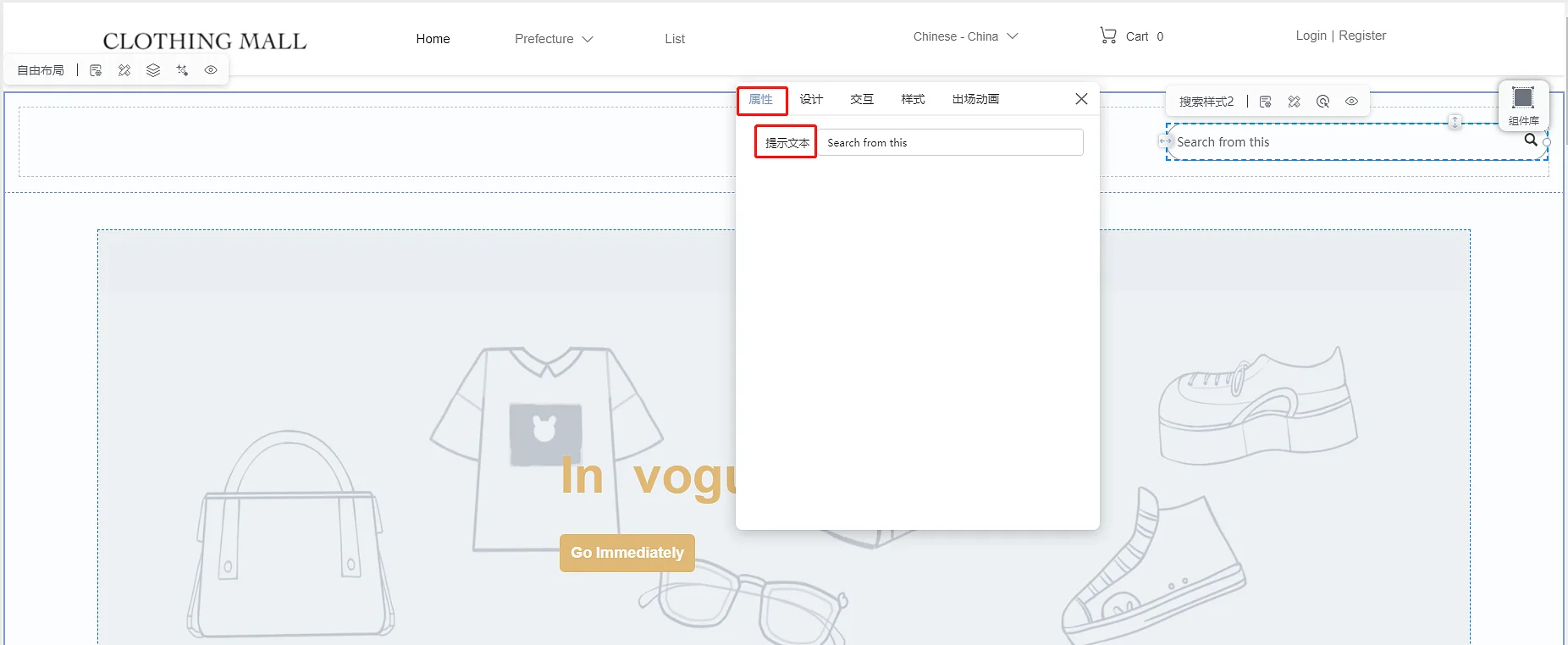Open the 组件库 component library
Image resolution: width=1568 pixels, height=645 pixels.
(x=1523, y=104)
